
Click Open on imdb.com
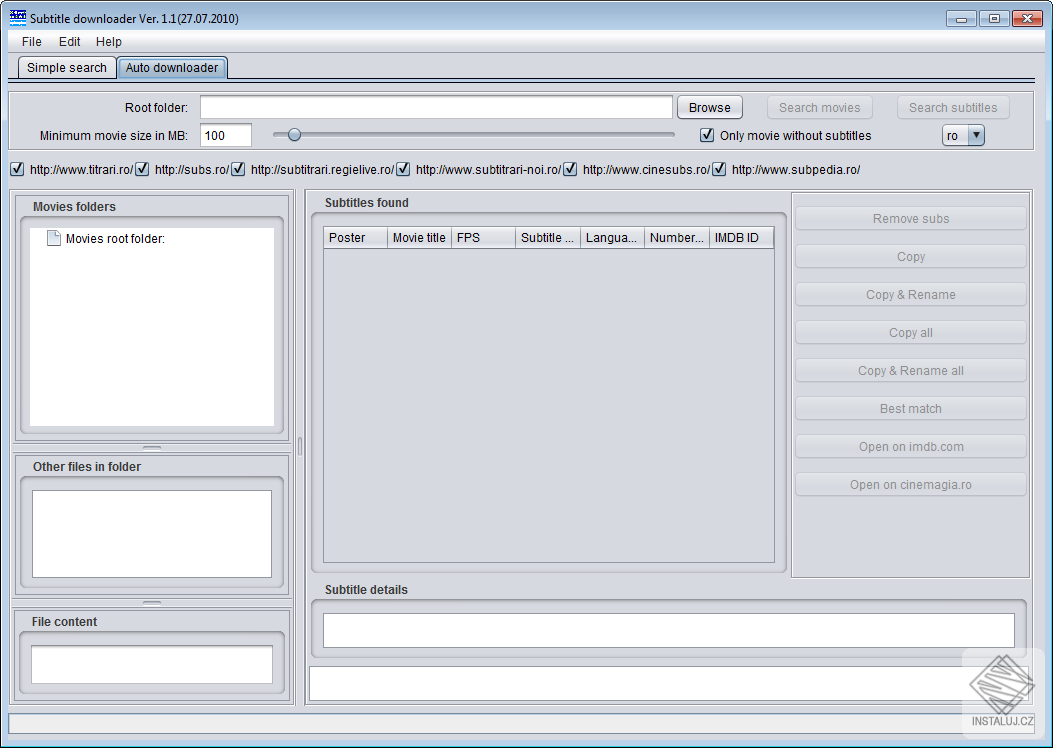[910, 446]
